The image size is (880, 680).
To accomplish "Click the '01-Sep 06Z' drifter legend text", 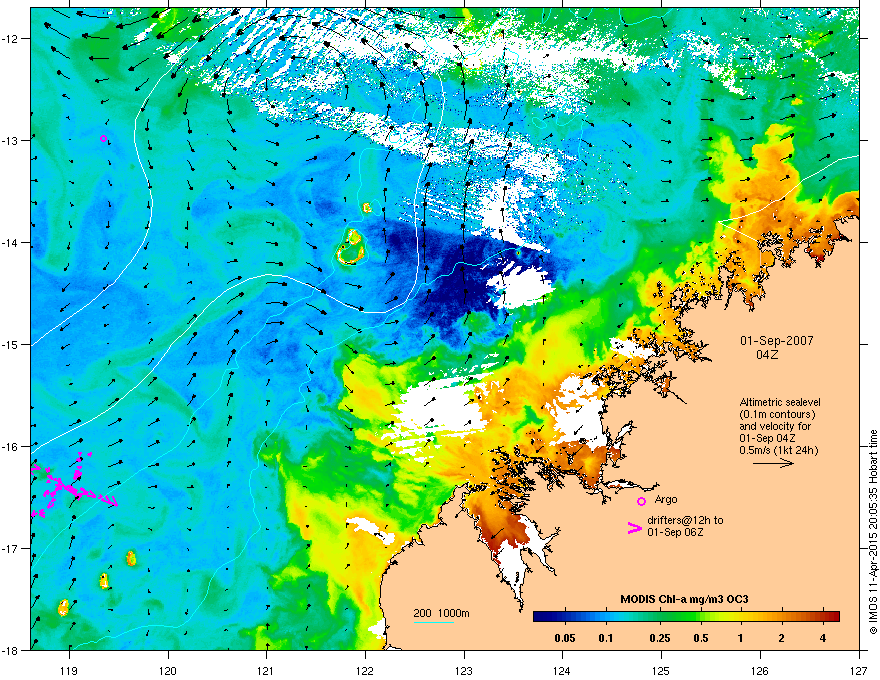I will (x=675, y=532).
